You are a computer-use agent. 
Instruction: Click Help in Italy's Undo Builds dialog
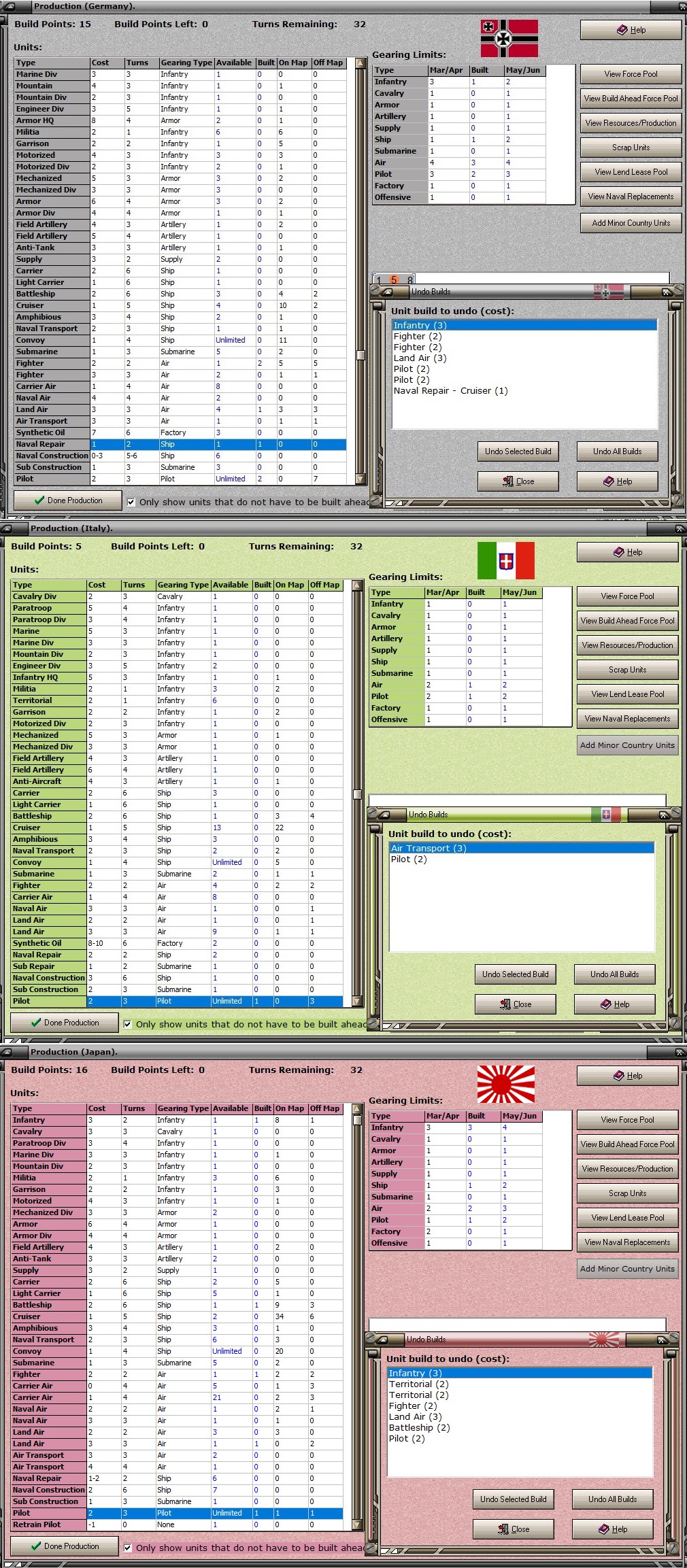click(x=614, y=1004)
